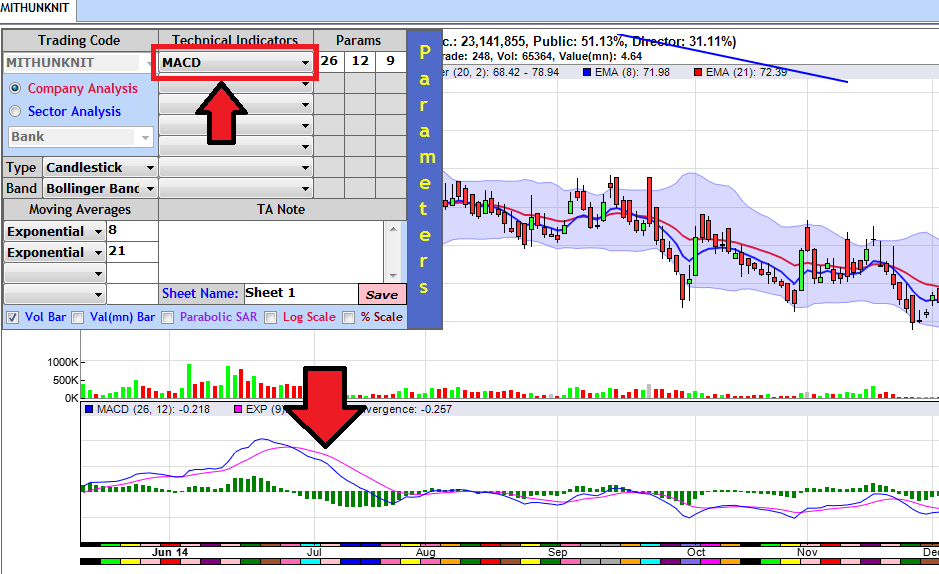The height and width of the screenshot is (574, 939).
Task: Select the Company Analysis radio button
Action: 15,88
